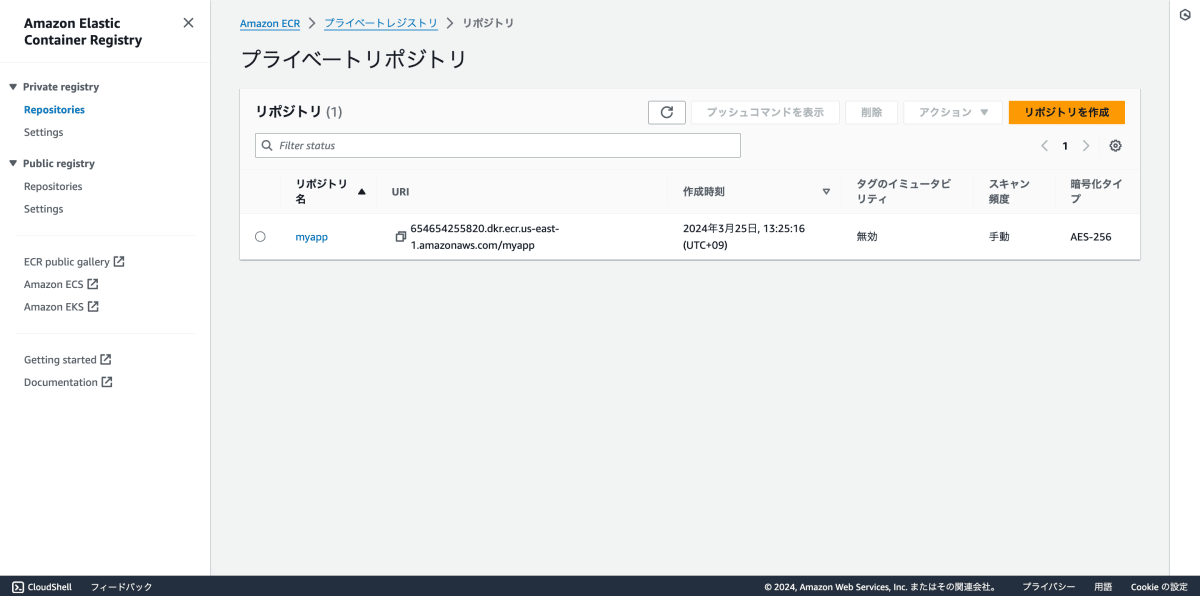
Task: Sort by repository name arrow
Action: coord(362,191)
